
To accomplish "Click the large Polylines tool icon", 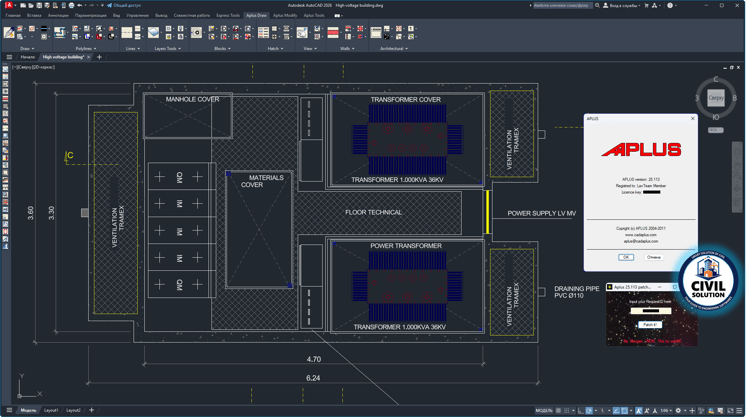I will (x=60, y=32).
